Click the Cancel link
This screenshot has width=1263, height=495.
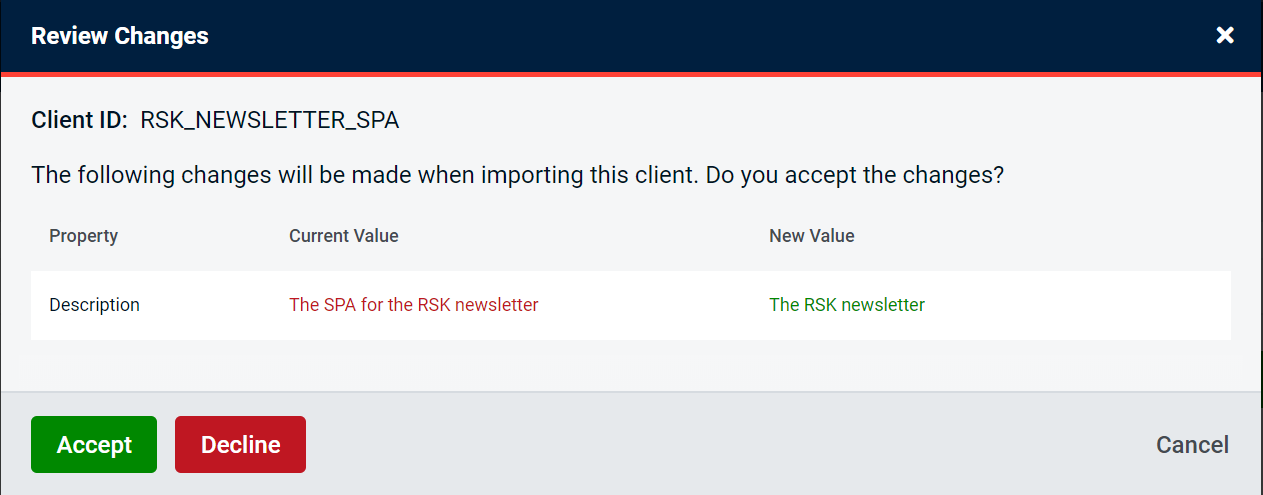click(1192, 444)
